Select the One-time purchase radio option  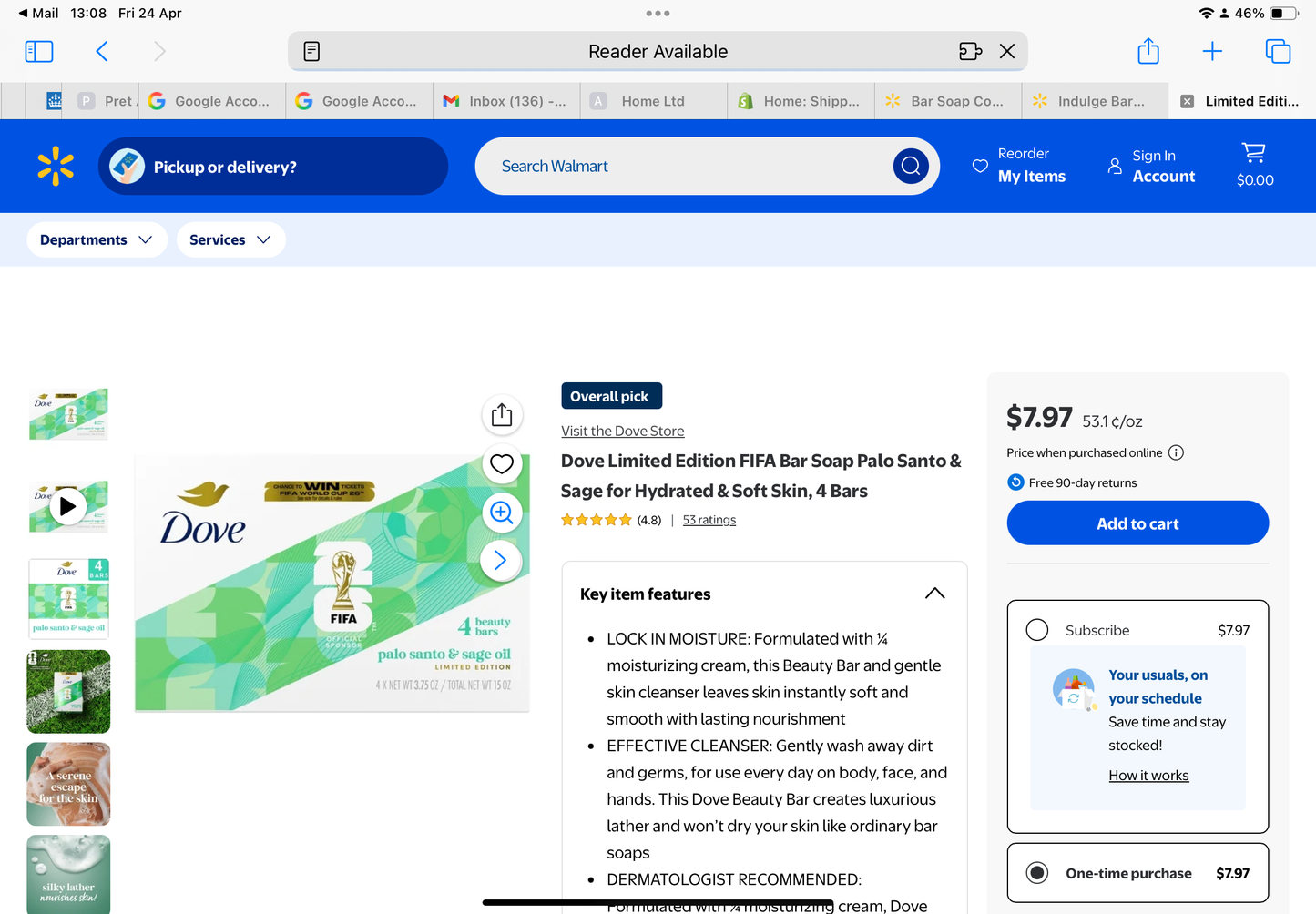(1037, 873)
